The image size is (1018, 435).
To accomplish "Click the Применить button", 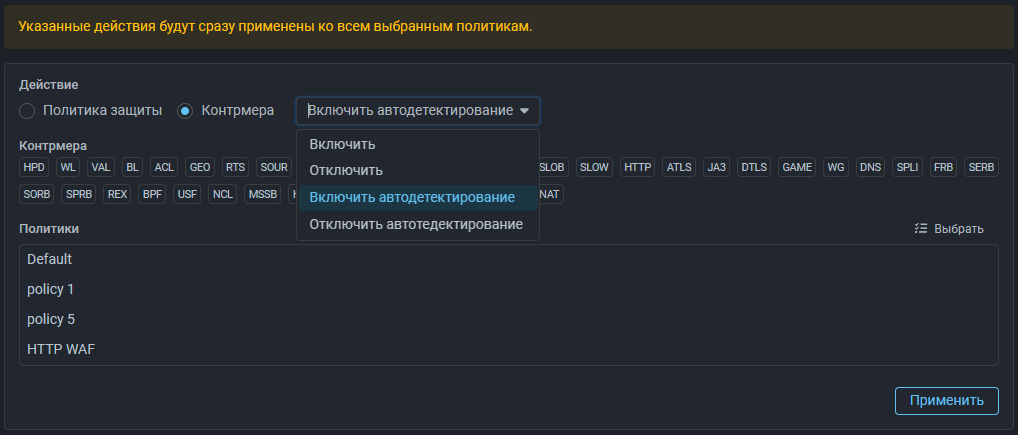I will 946,400.
